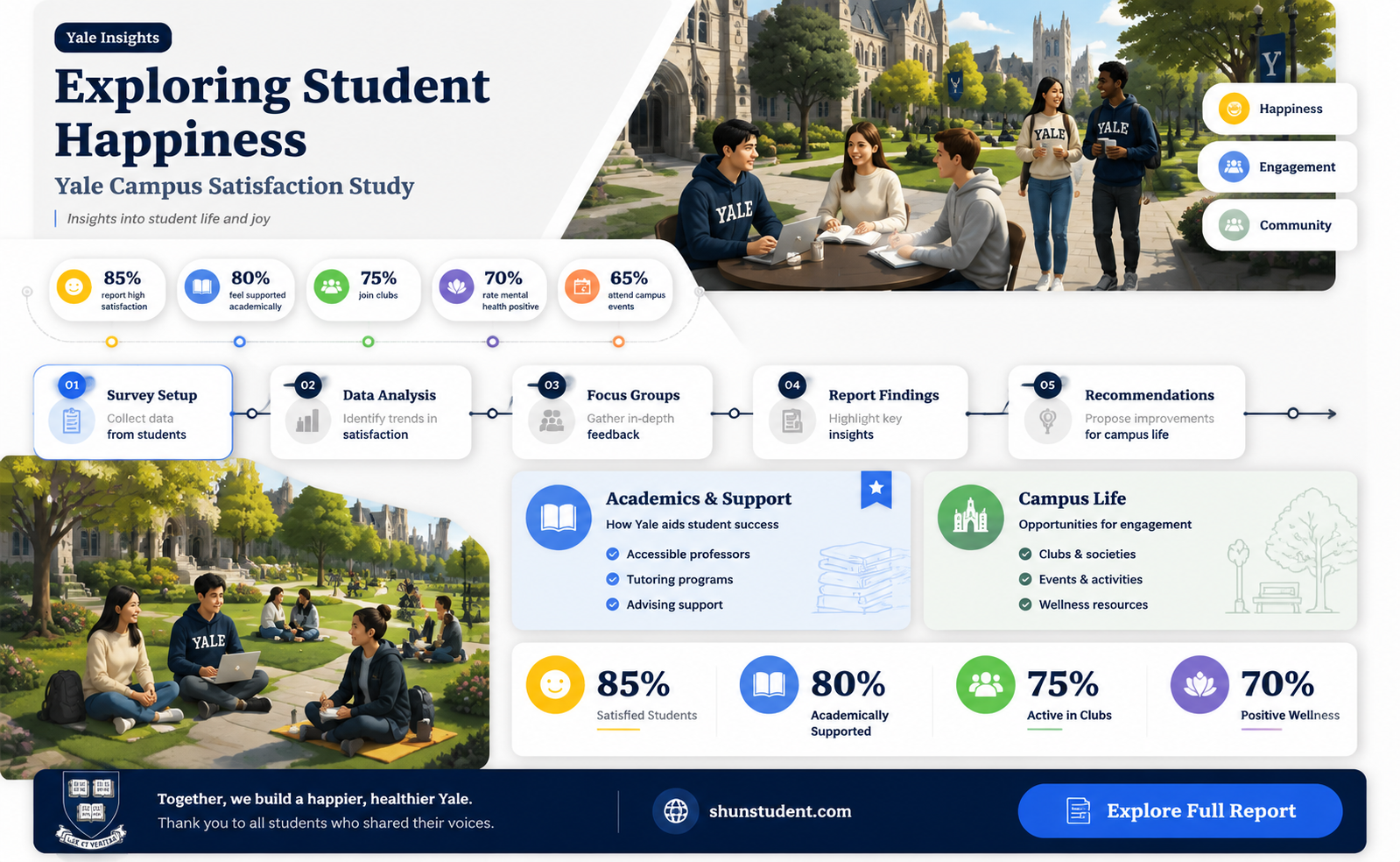Click the yellow dot on the stats timeline

pos(111,342)
